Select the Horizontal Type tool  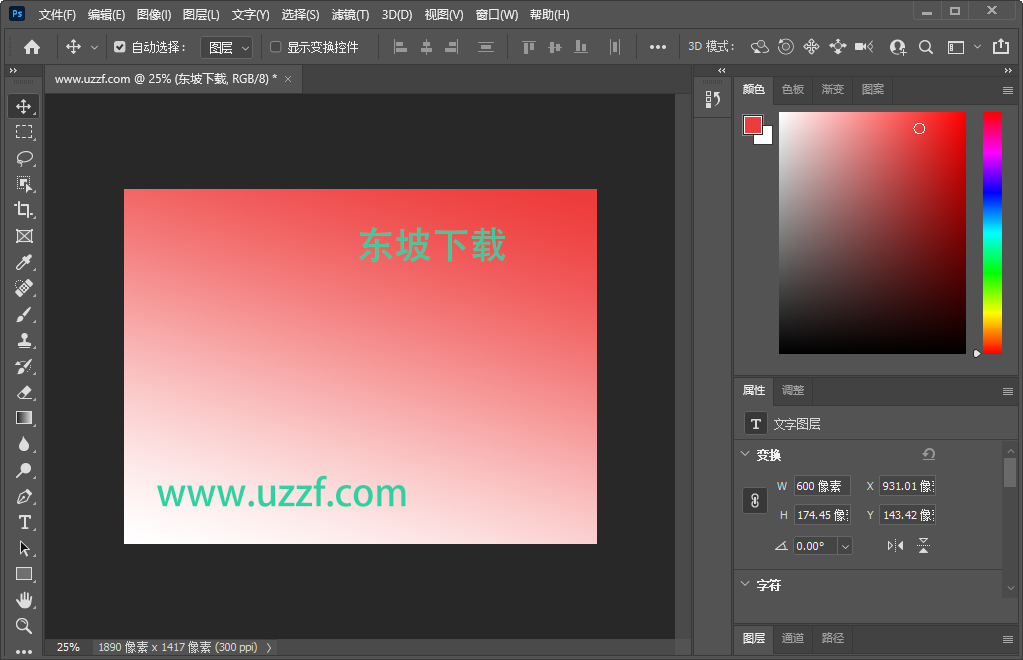coord(24,522)
